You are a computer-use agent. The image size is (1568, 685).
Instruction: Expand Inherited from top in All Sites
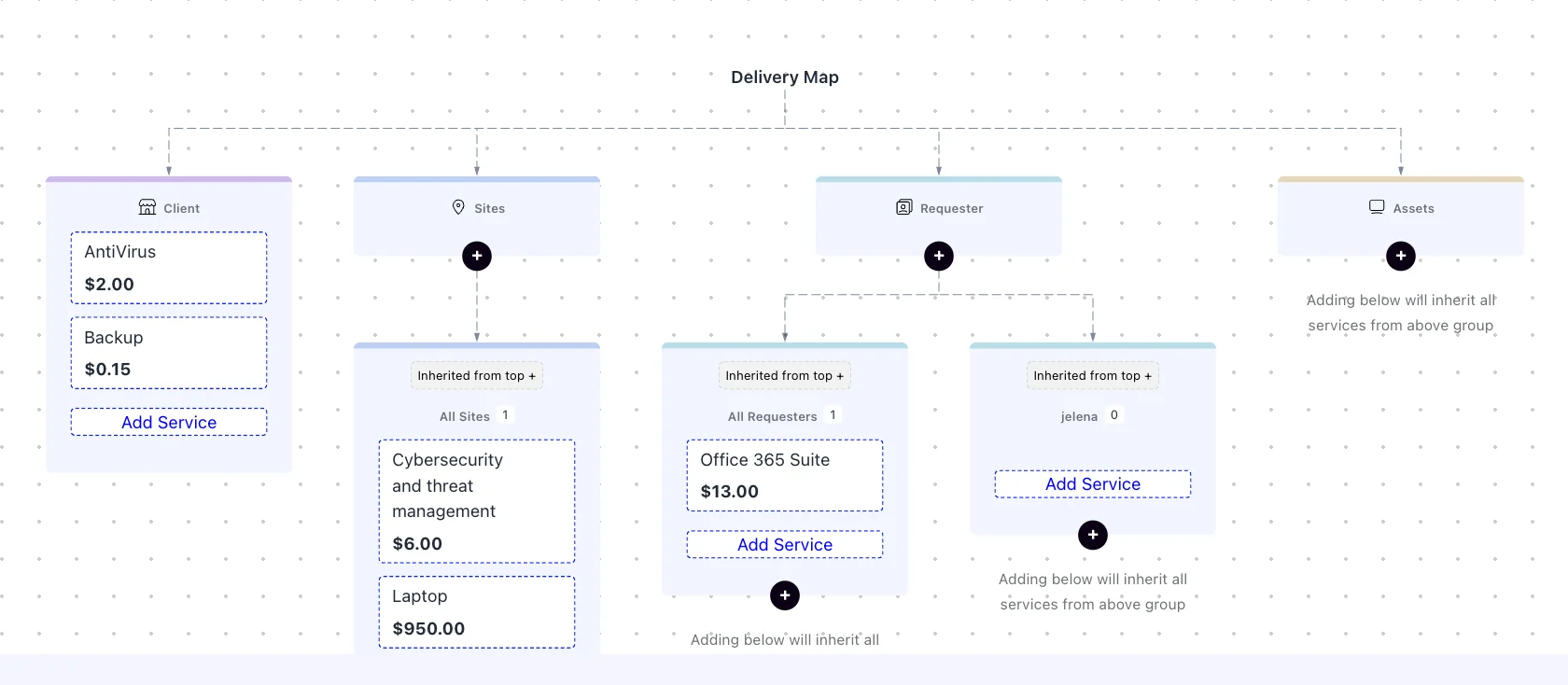pyautogui.click(x=477, y=375)
